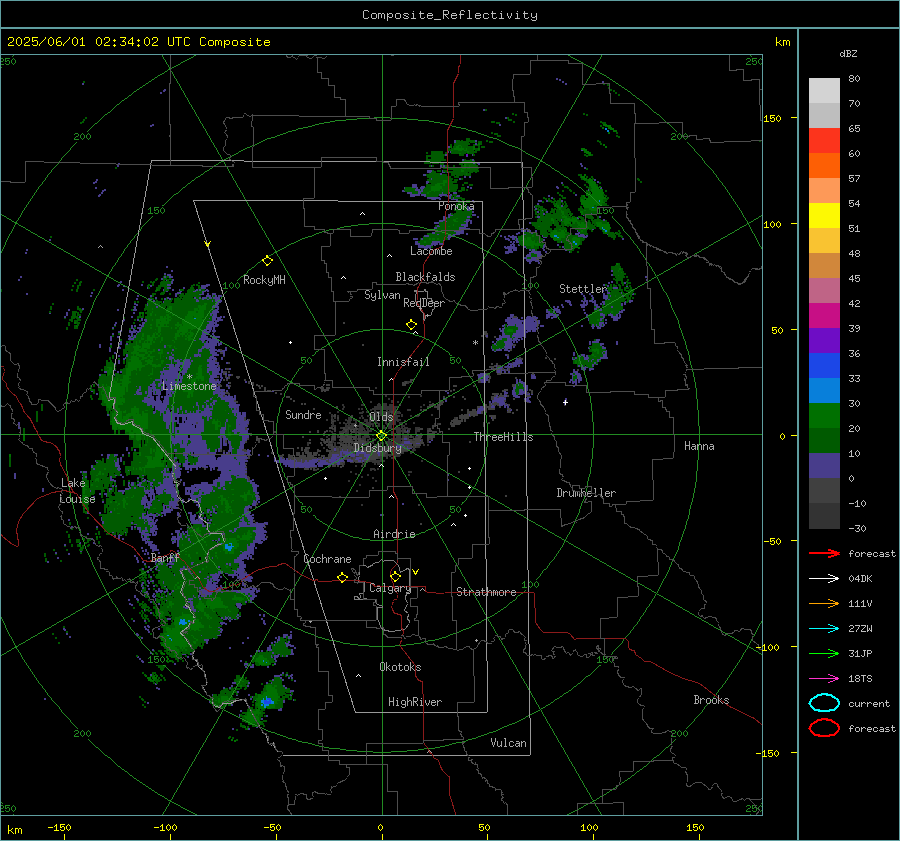Click the Airdrie label

pyautogui.click(x=394, y=534)
